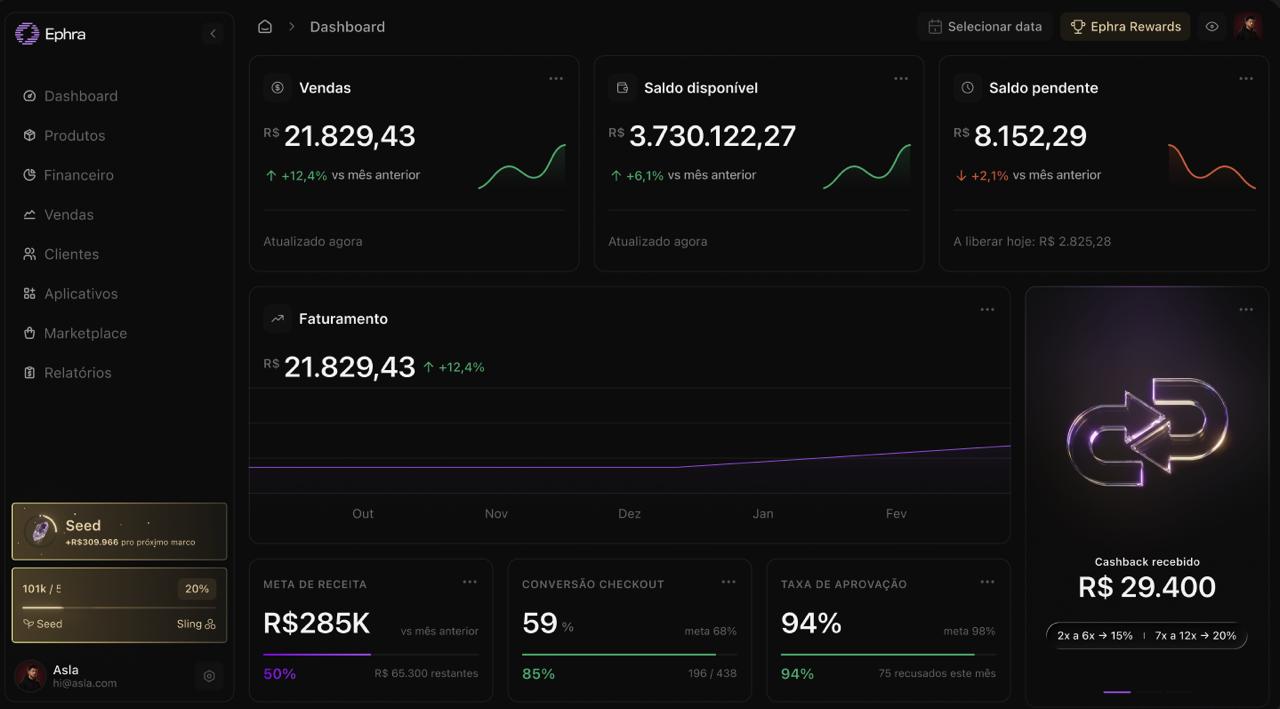
Task: Click the sidebar level progress bar
Action: tap(119, 607)
